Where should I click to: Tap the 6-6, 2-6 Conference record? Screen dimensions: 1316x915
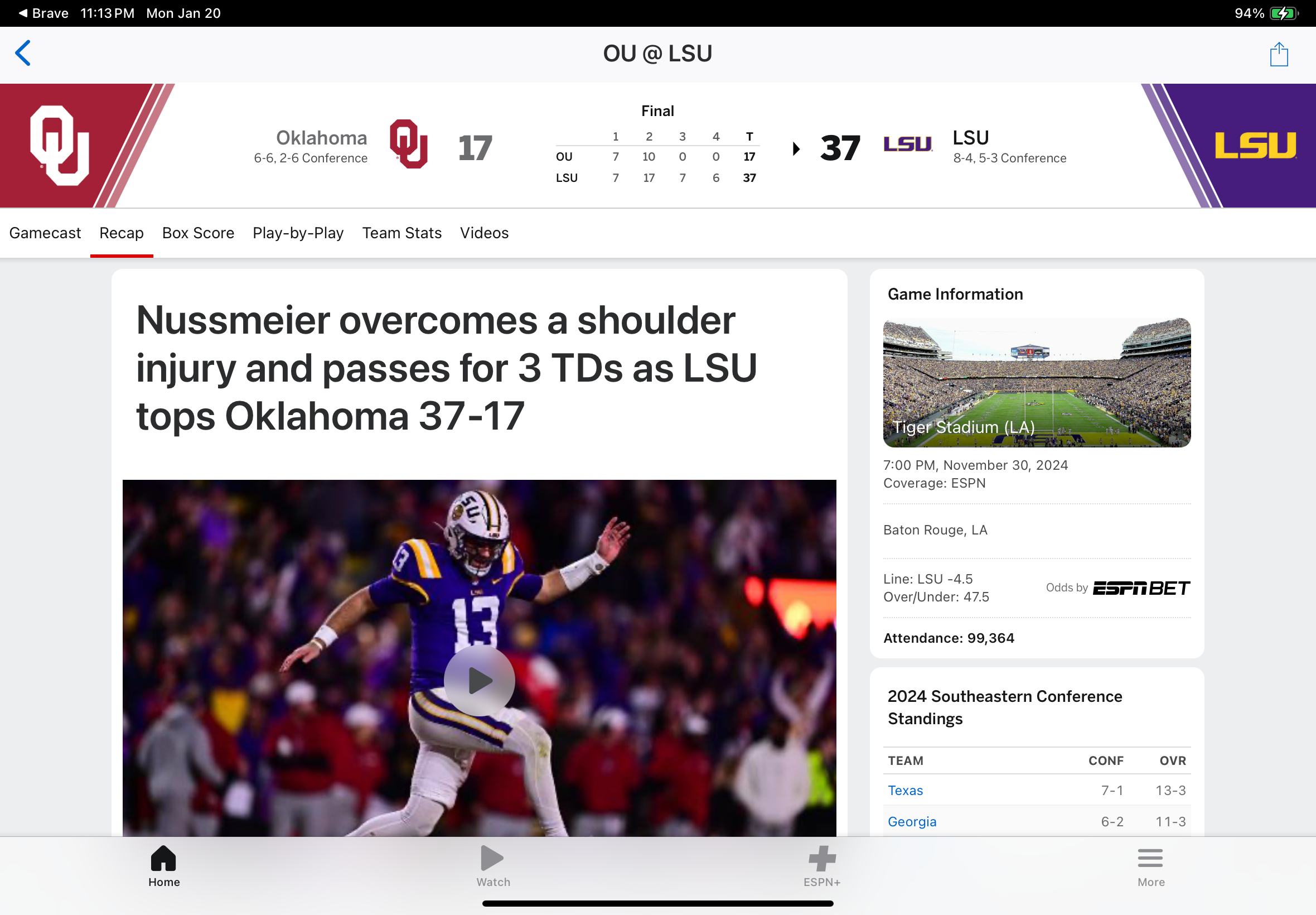click(x=311, y=158)
